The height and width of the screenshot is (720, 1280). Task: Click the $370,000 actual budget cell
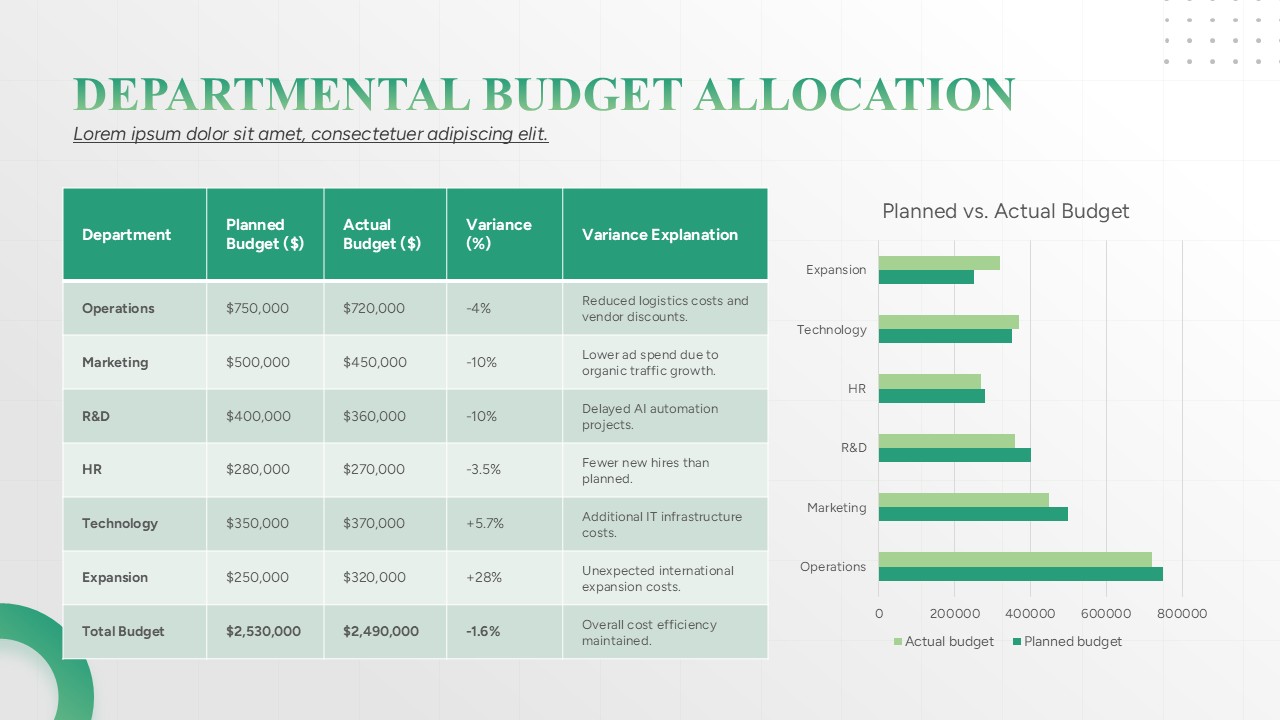[x=385, y=524]
